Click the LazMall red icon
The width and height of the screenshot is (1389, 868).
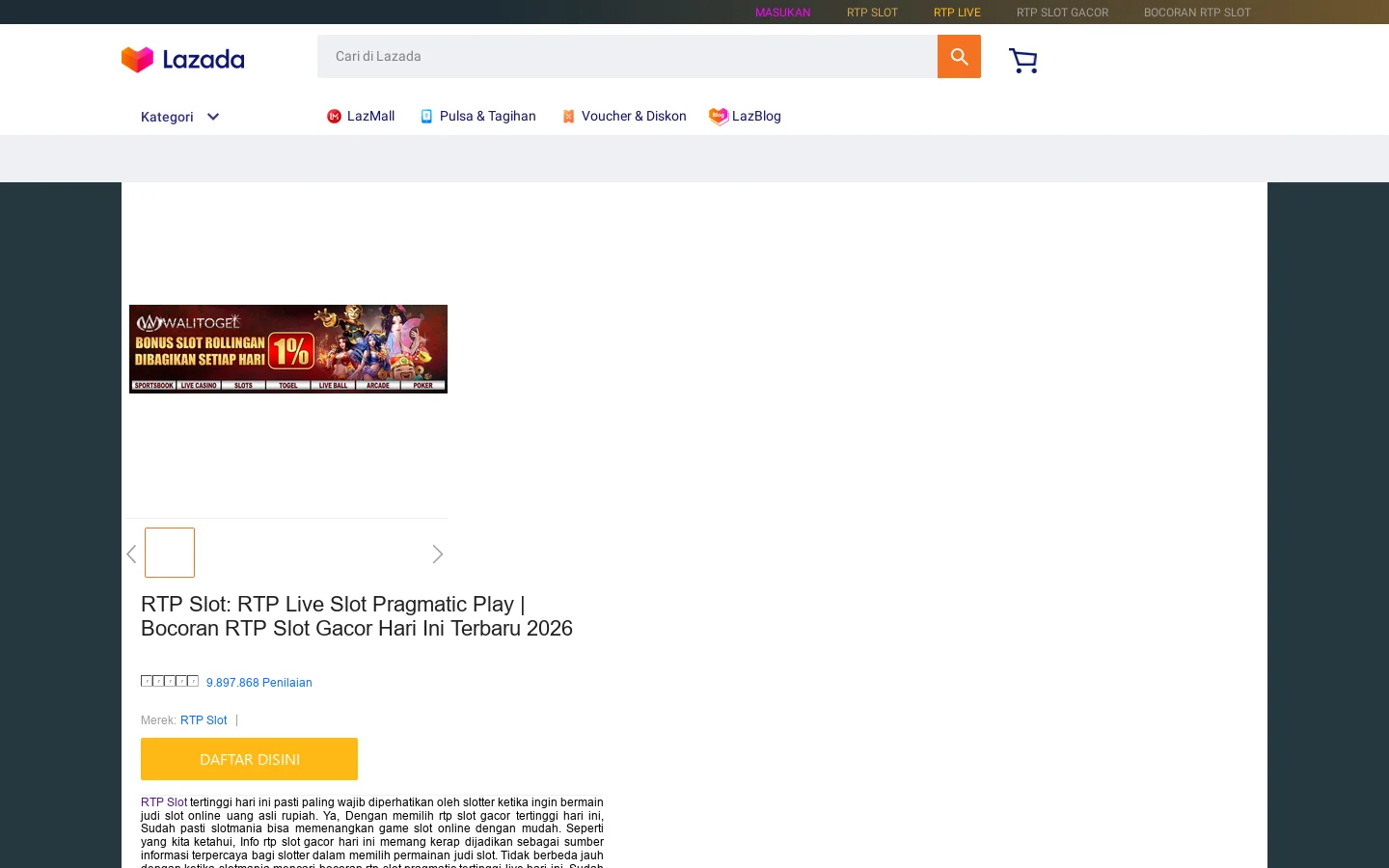tap(334, 117)
